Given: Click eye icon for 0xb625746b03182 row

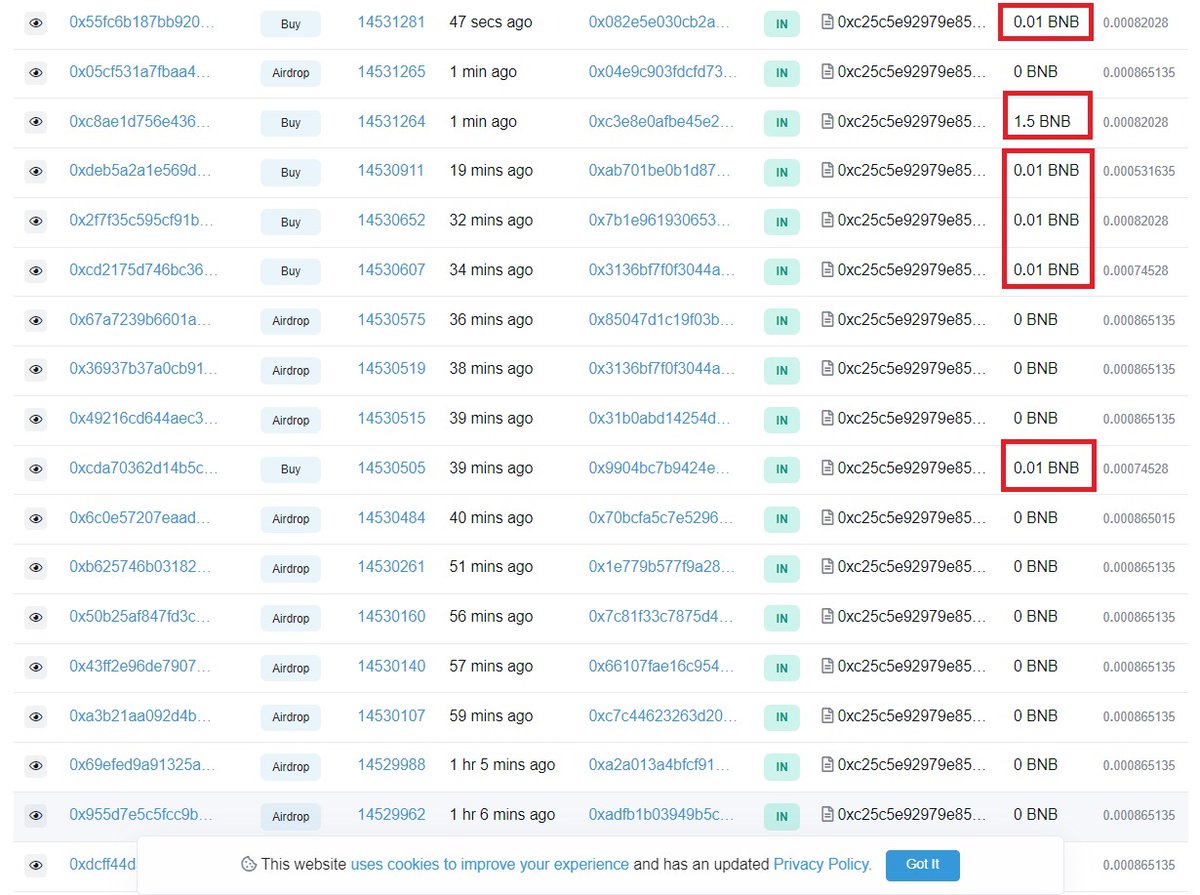Looking at the screenshot, I should pyautogui.click(x=36, y=567).
